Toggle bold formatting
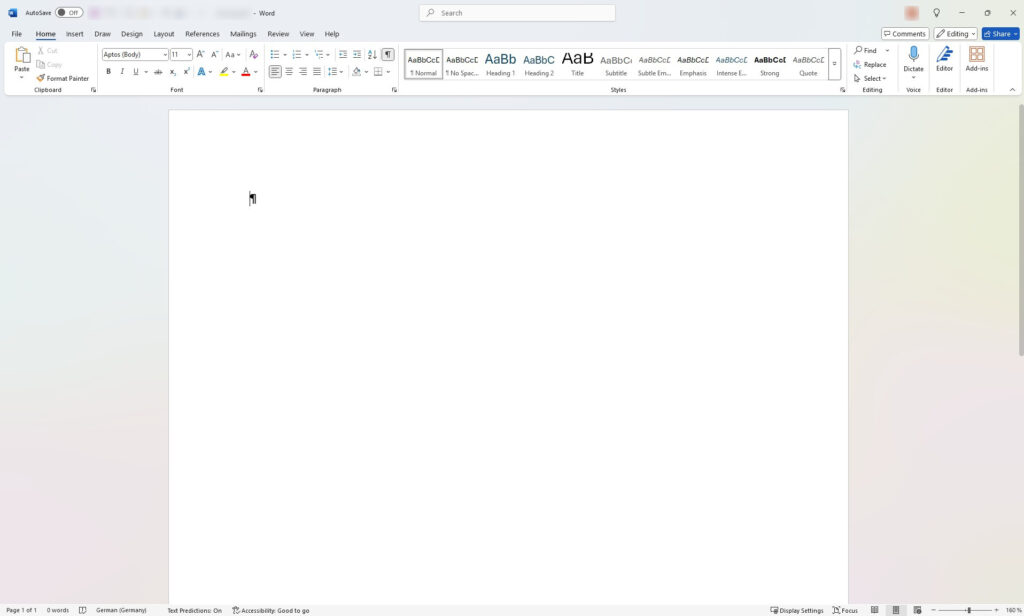Screen dimensions: 1024x616 point(108,72)
